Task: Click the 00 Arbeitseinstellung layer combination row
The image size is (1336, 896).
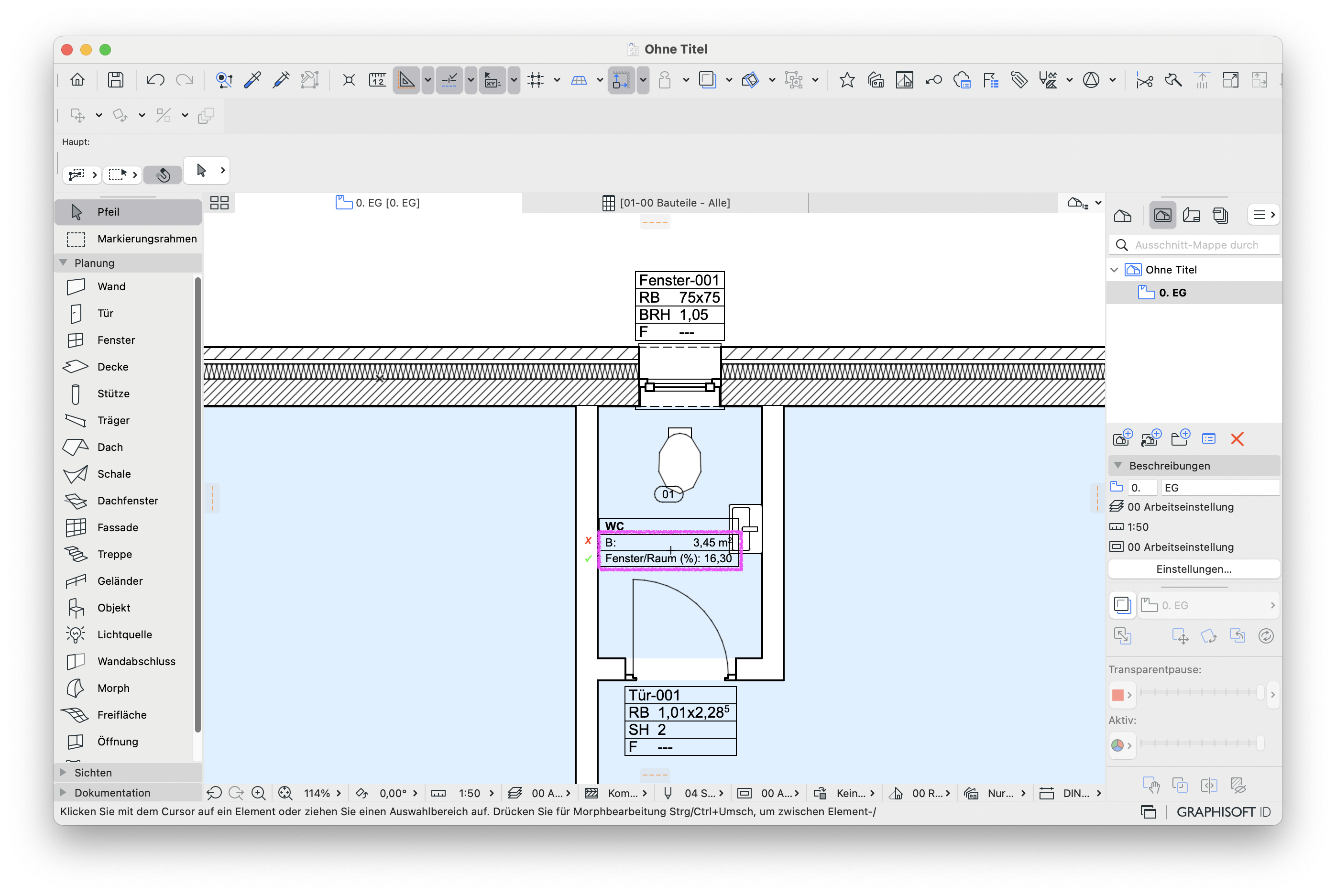Action: tap(1194, 507)
